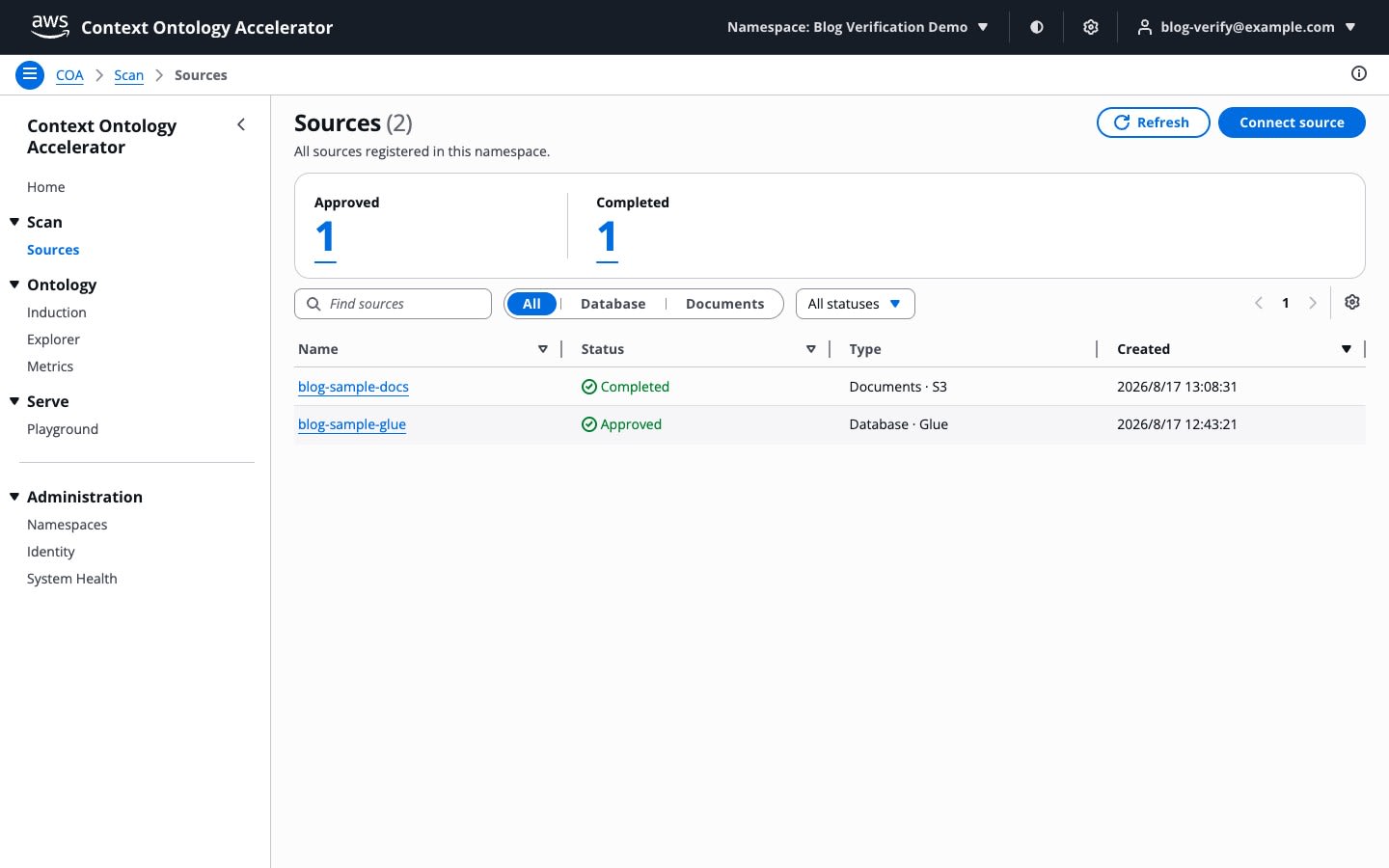
Task: Open Namespaces in the sidebar
Action: point(68,525)
